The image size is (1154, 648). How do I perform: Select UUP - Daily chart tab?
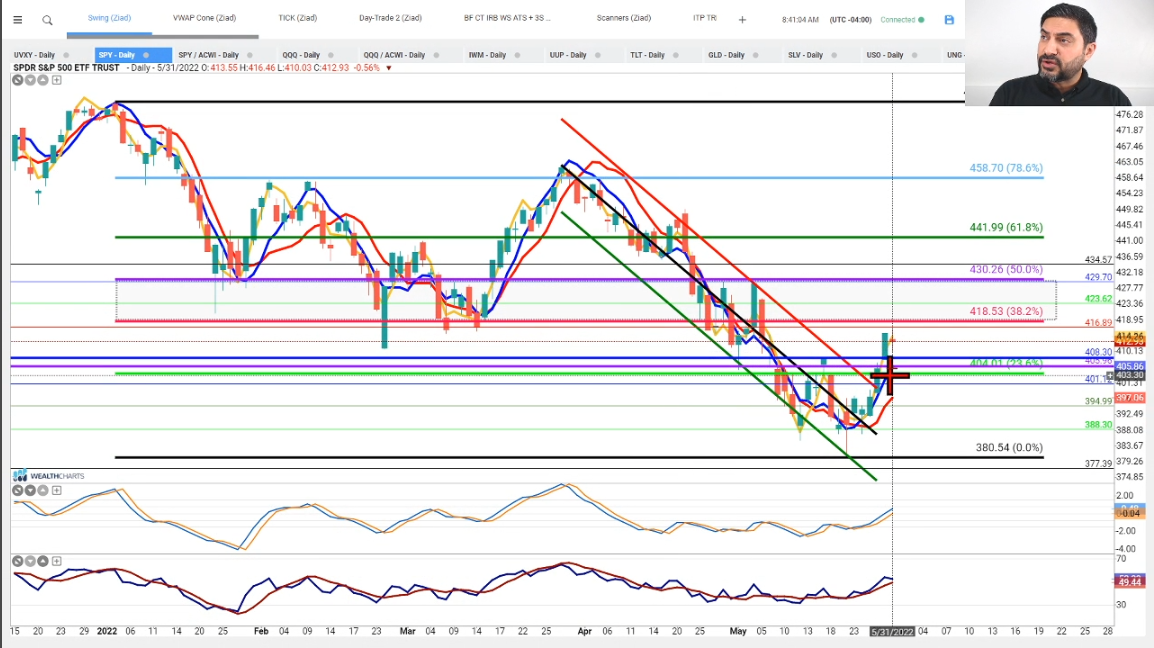(567, 55)
